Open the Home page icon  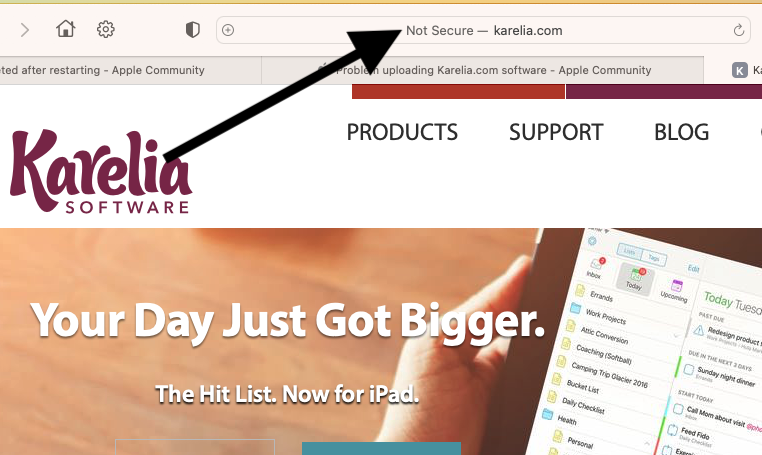point(66,29)
